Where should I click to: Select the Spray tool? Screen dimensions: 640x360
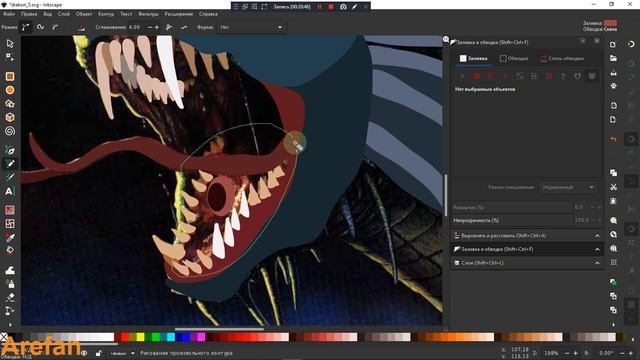coord(10,283)
